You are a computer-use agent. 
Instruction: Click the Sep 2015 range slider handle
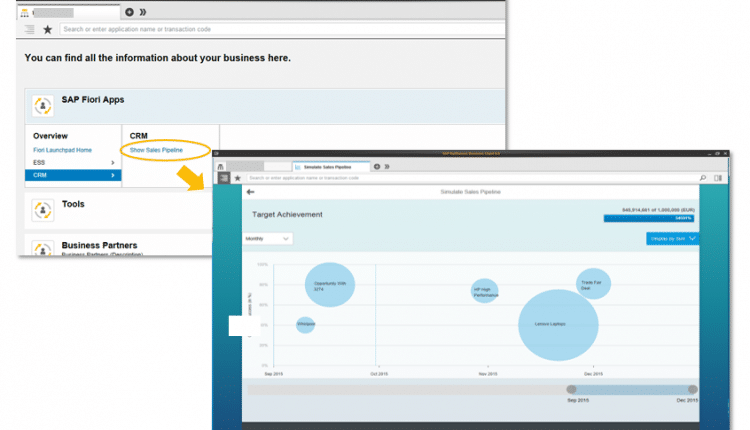pos(571,389)
